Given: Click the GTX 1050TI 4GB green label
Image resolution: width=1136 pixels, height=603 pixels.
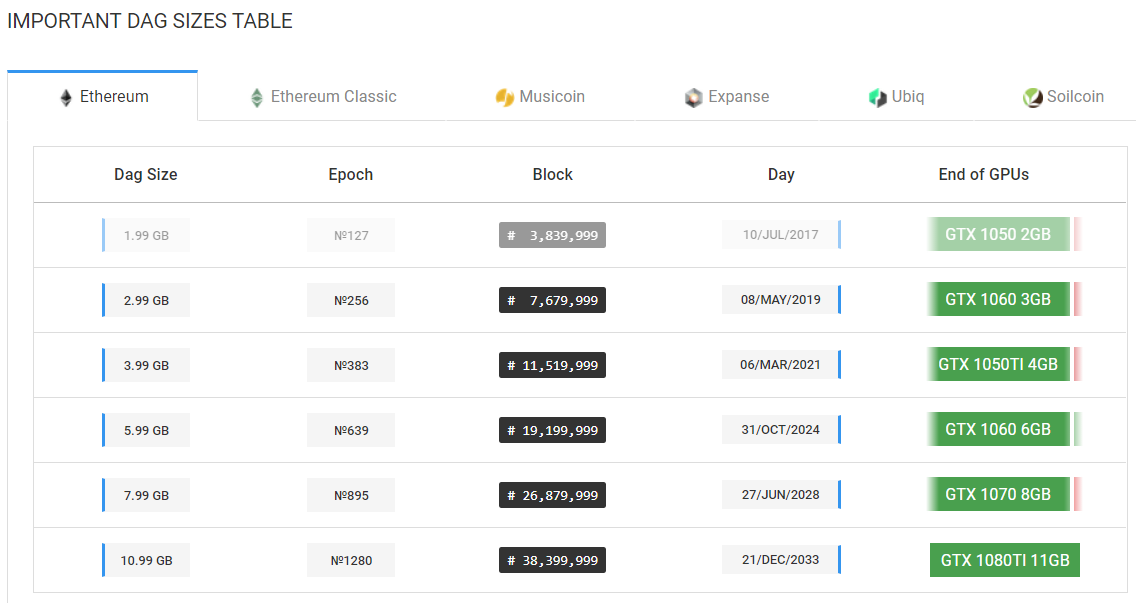Looking at the screenshot, I should click(x=998, y=364).
